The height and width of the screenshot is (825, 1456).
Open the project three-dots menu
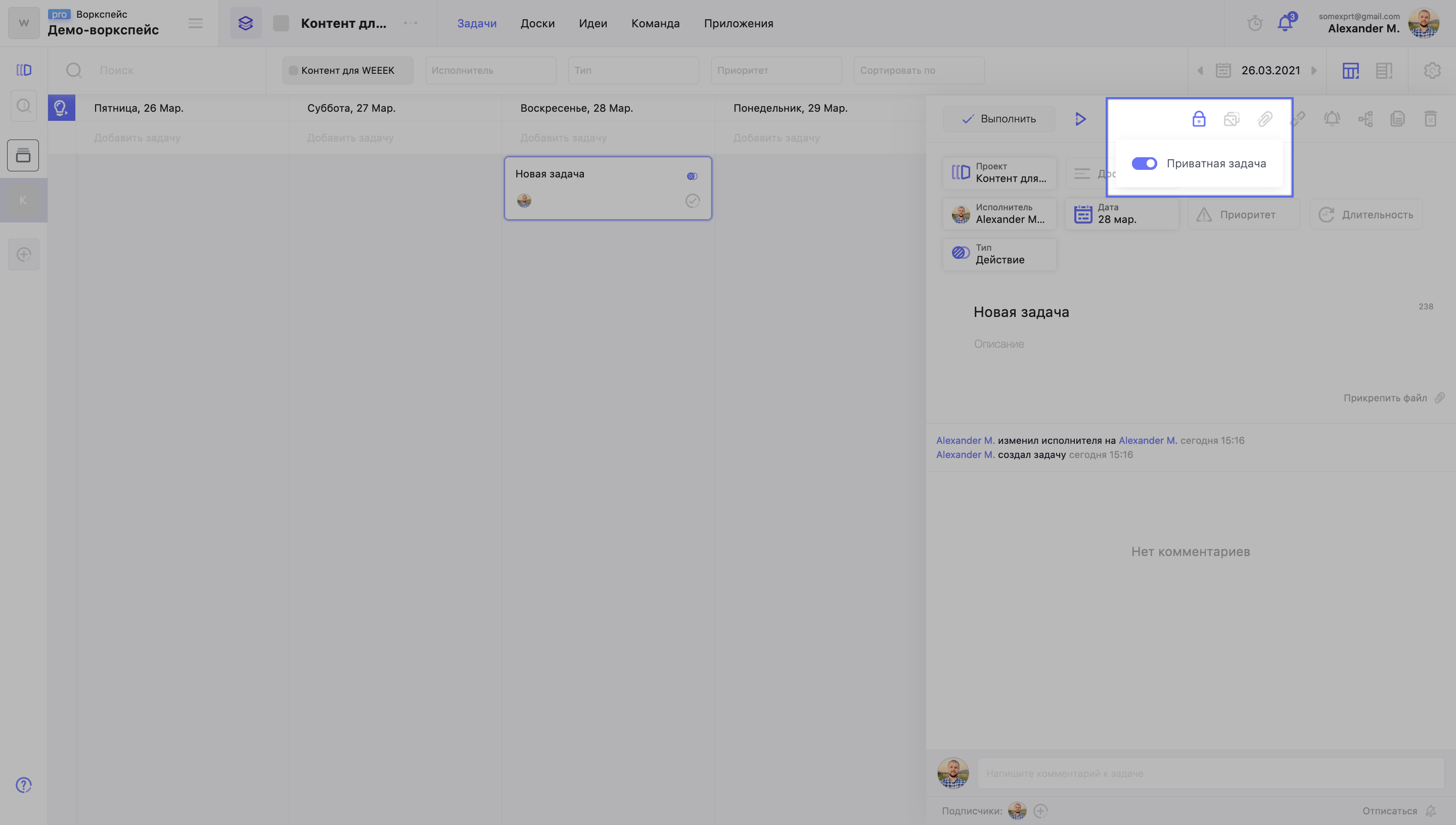click(x=411, y=23)
